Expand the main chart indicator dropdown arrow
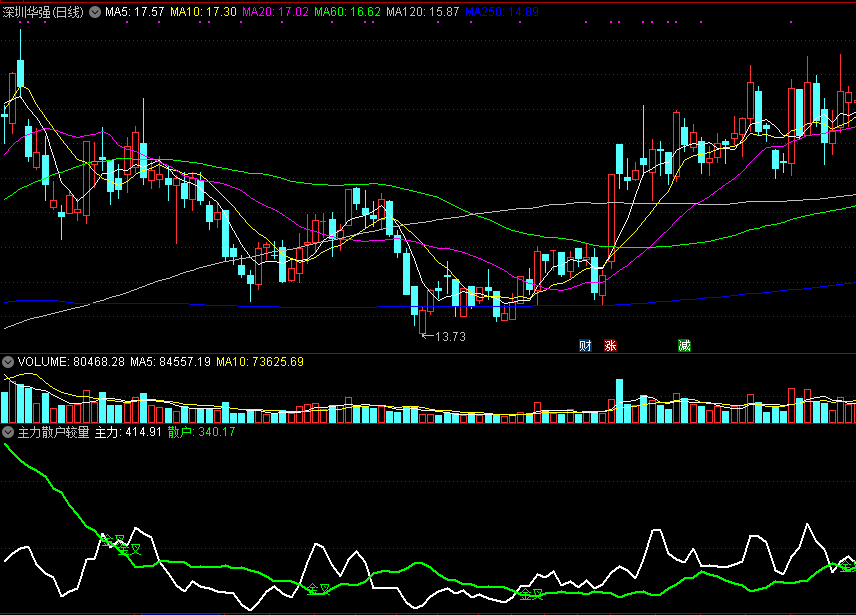This screenshot has width=856, height=615. click(95, 12)
